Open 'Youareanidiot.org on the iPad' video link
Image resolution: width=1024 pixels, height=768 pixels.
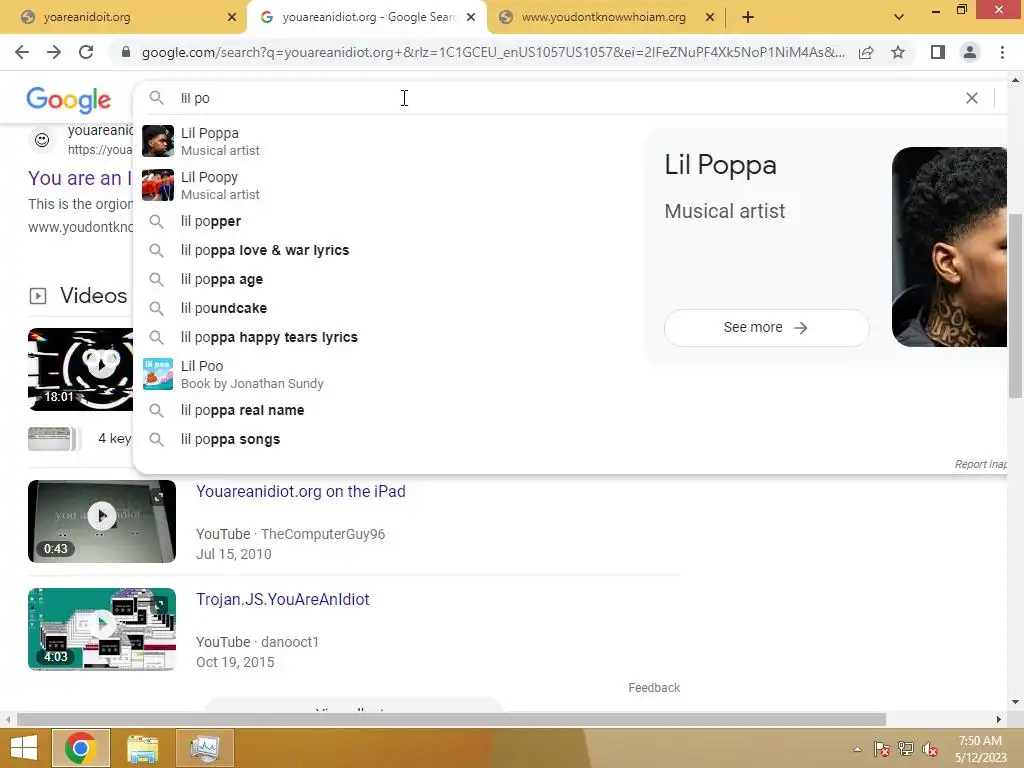click(x=300, y=491)
